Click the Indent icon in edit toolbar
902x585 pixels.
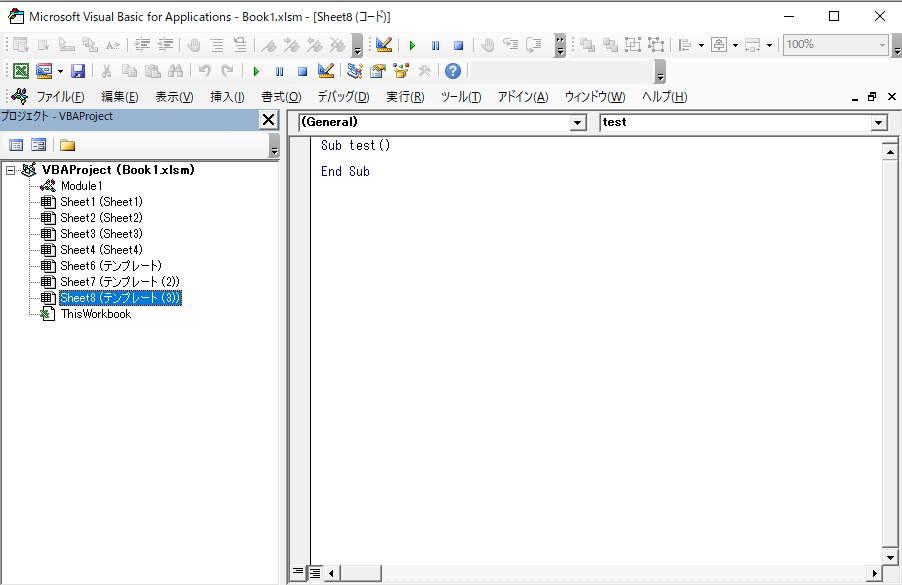click(x=142, y=44)
